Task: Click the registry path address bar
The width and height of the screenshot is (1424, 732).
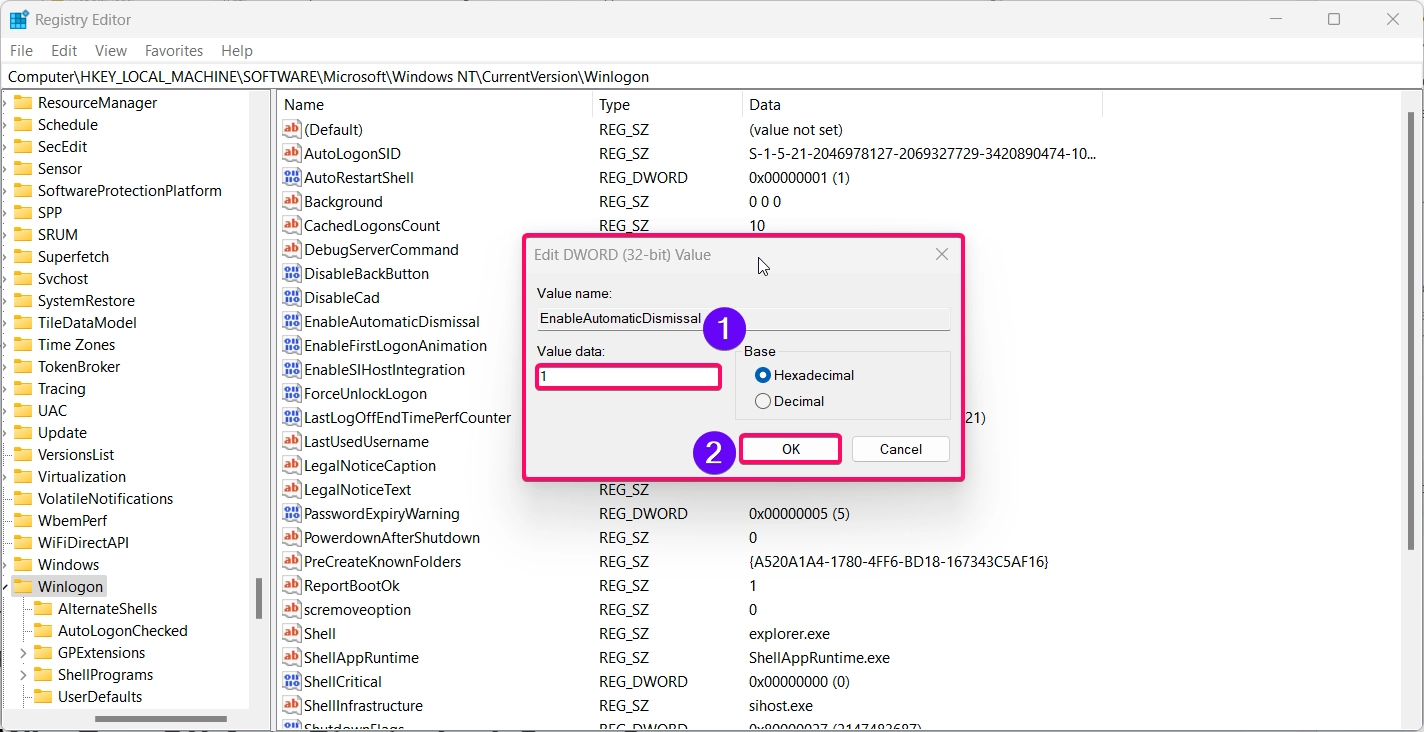Action: pos(712,76)
